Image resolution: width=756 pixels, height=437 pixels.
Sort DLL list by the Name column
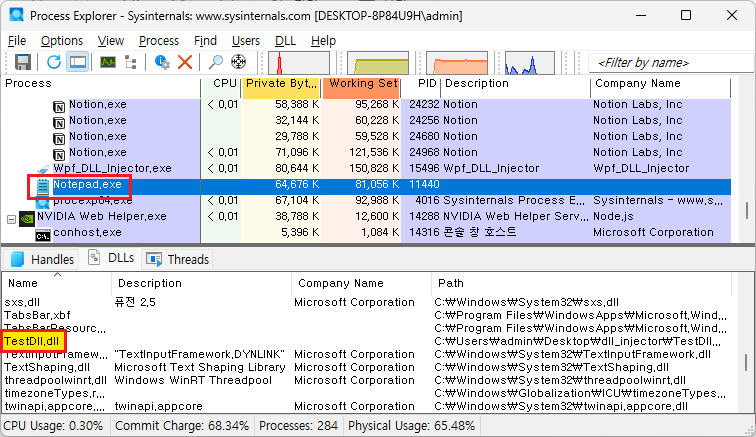pos(22,283)
